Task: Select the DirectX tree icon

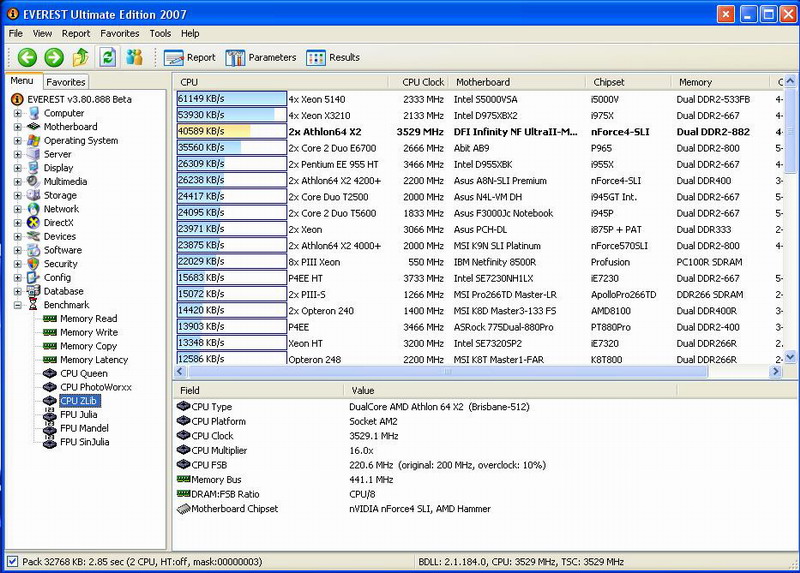Action: coord(34,222)
